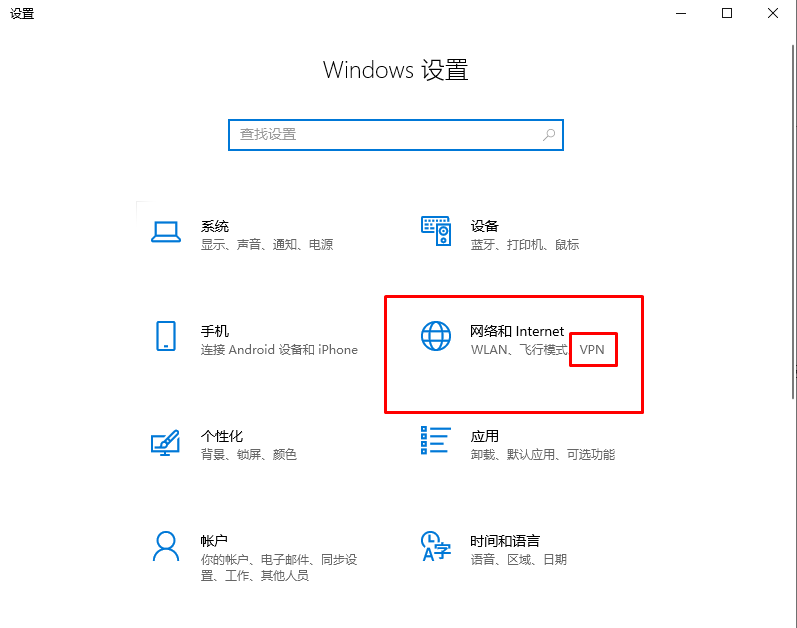Open 帐户 category label
This screenshot has width=797, height=628.
214,541
